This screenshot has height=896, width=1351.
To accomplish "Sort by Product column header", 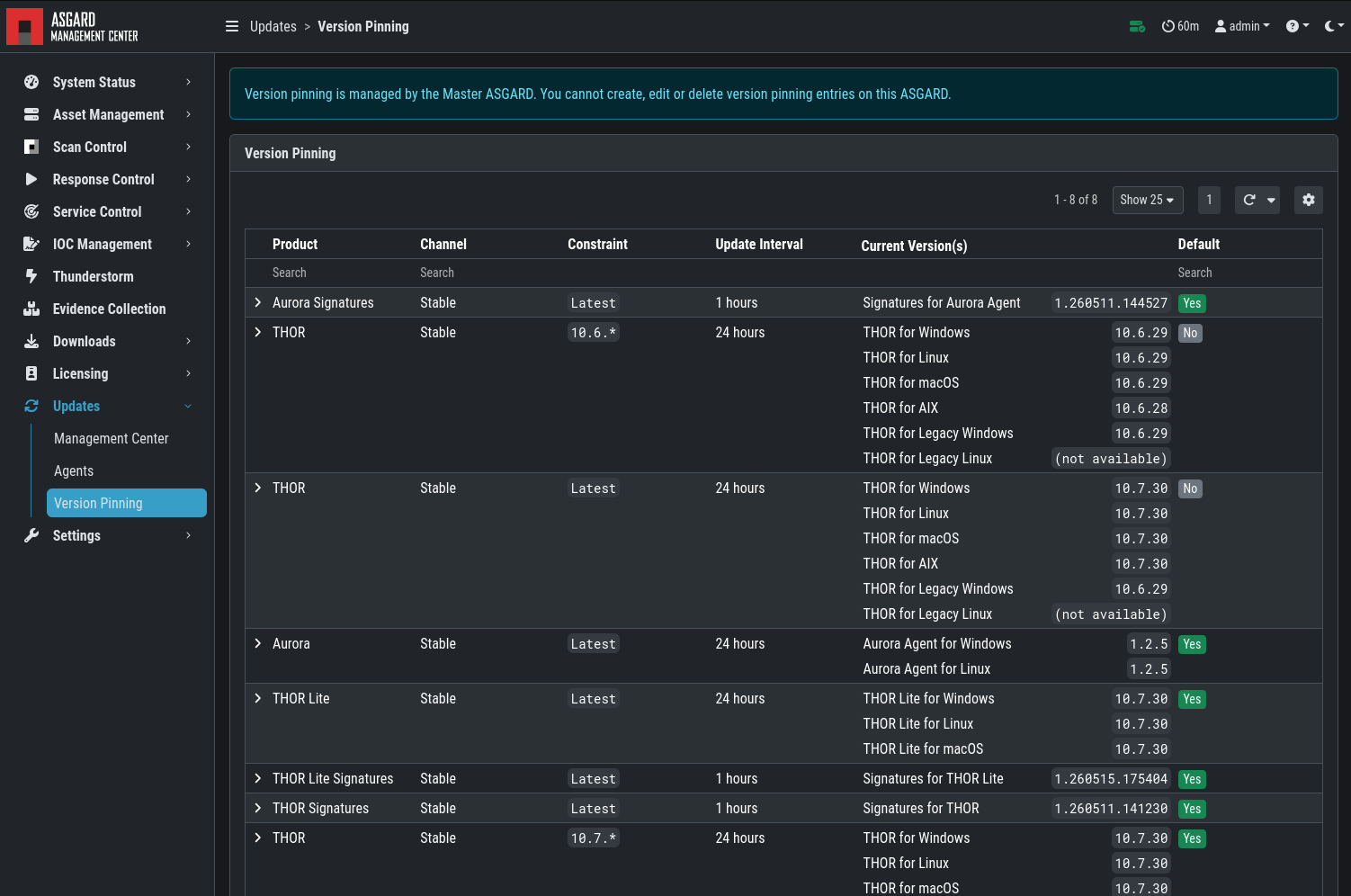I will (295, 244).
